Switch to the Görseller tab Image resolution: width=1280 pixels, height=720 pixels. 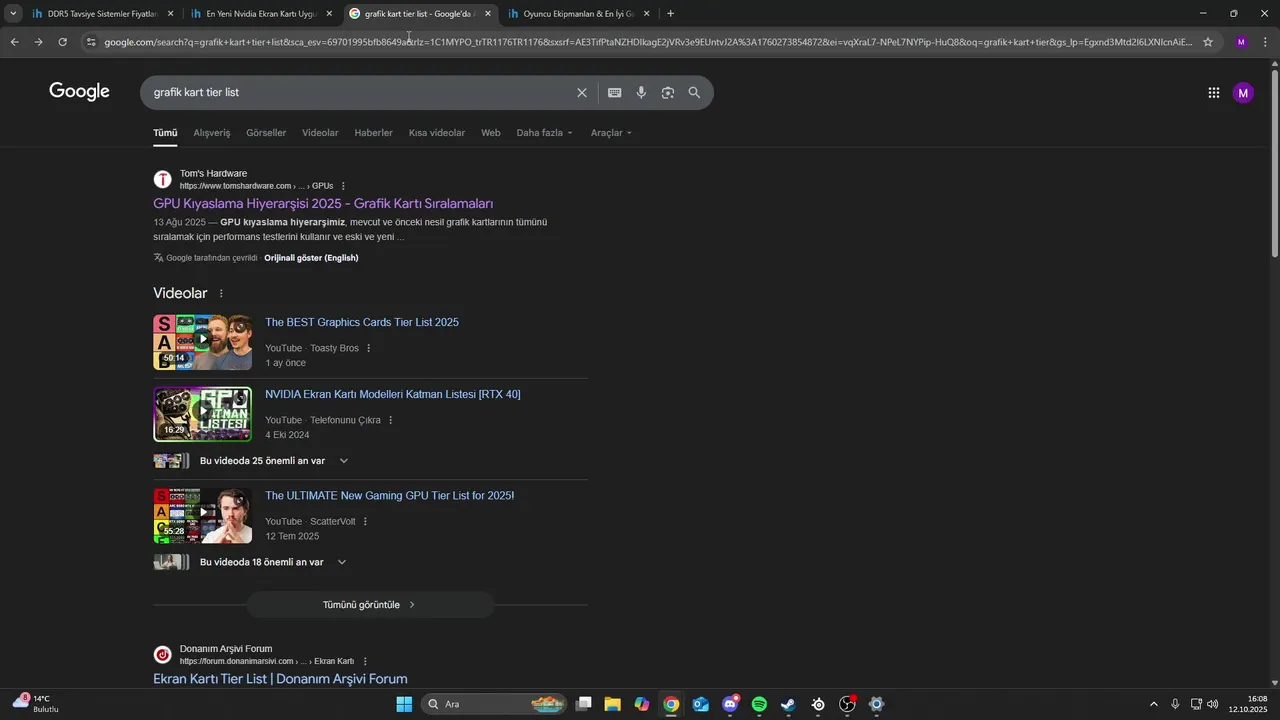(x=266, y=133)
